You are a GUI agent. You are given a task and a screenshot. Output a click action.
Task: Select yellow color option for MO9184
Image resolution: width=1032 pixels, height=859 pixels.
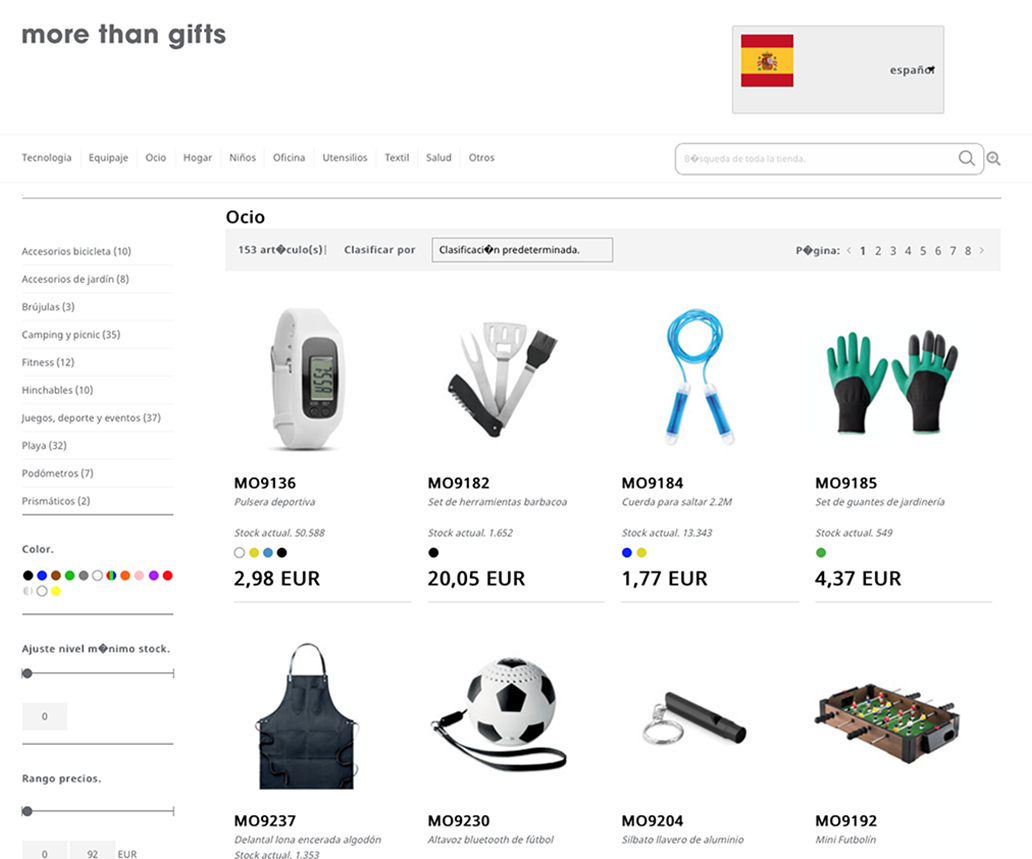642,553
